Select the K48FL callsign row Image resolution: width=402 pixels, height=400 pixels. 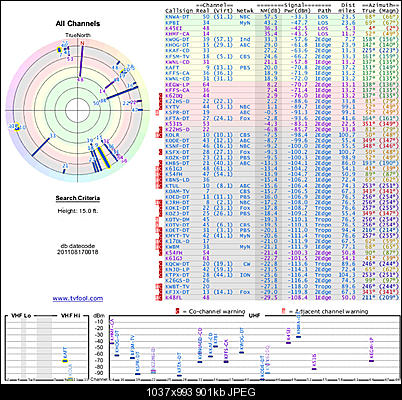(x=282, y=297)
